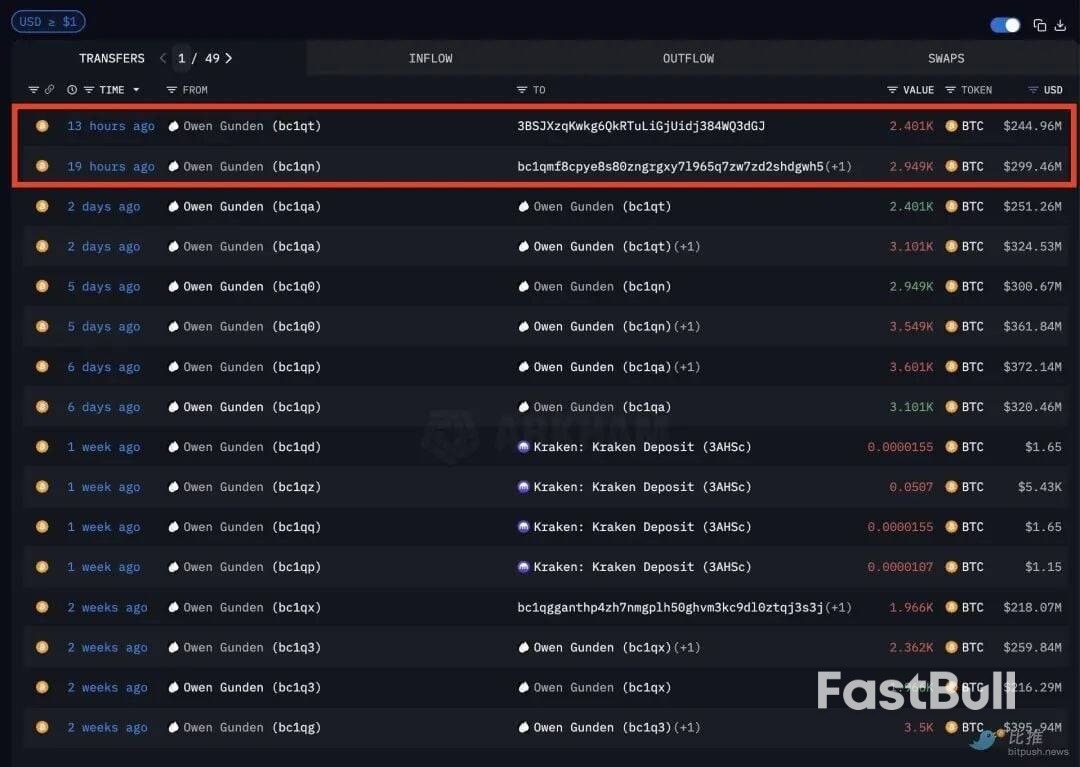Screen dimensions: 1080x767
Task: Open the USD column filter icon
Action: coord(1033,90)
